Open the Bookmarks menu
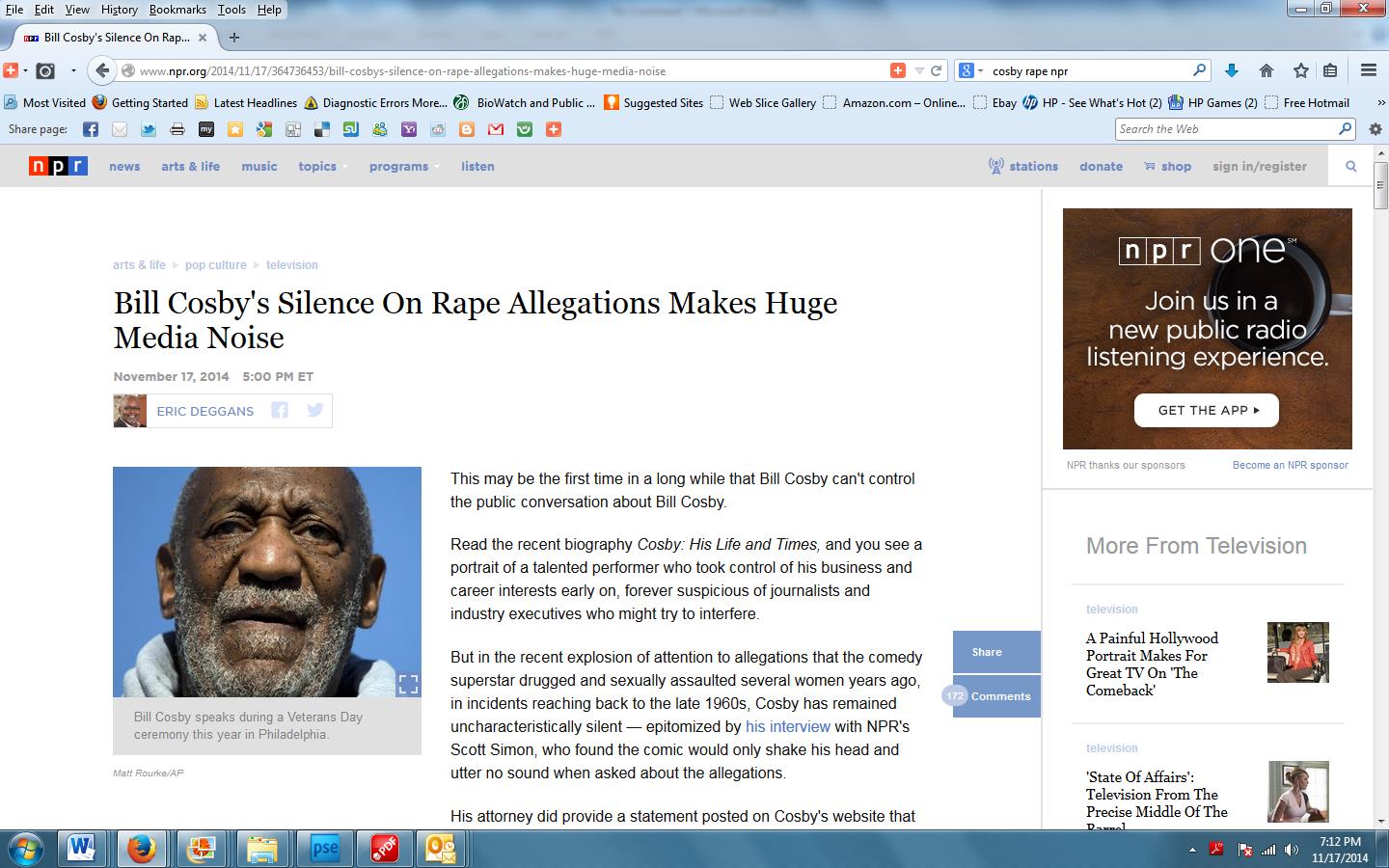Image resolution: width=1389 pixels, height=868 pixels. (x=177, y=10)
